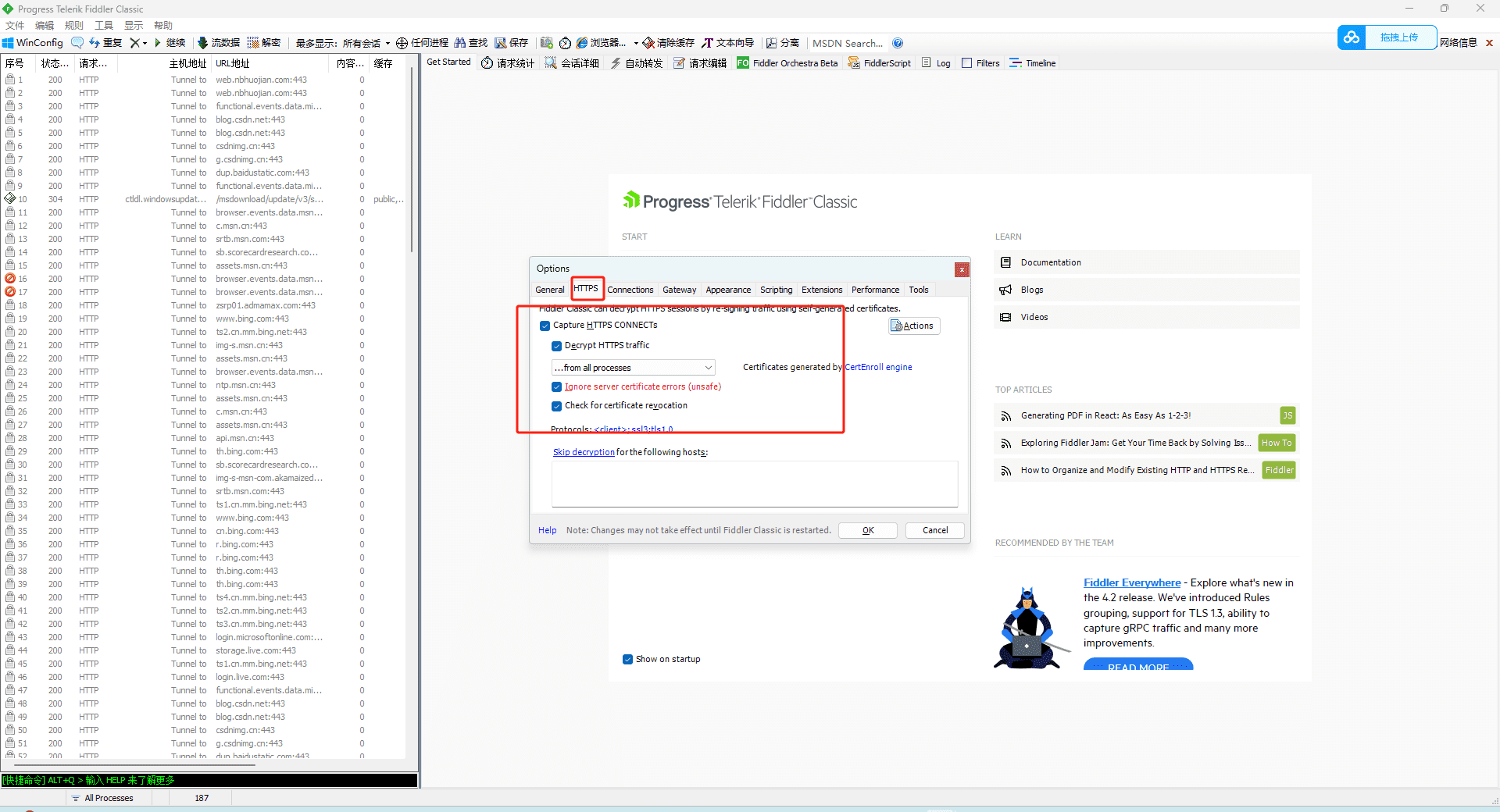Toggle Capture HTTPS CONNECTs checkbox
The height and width of the screenshot is (812, 1500).
point(545,326)
